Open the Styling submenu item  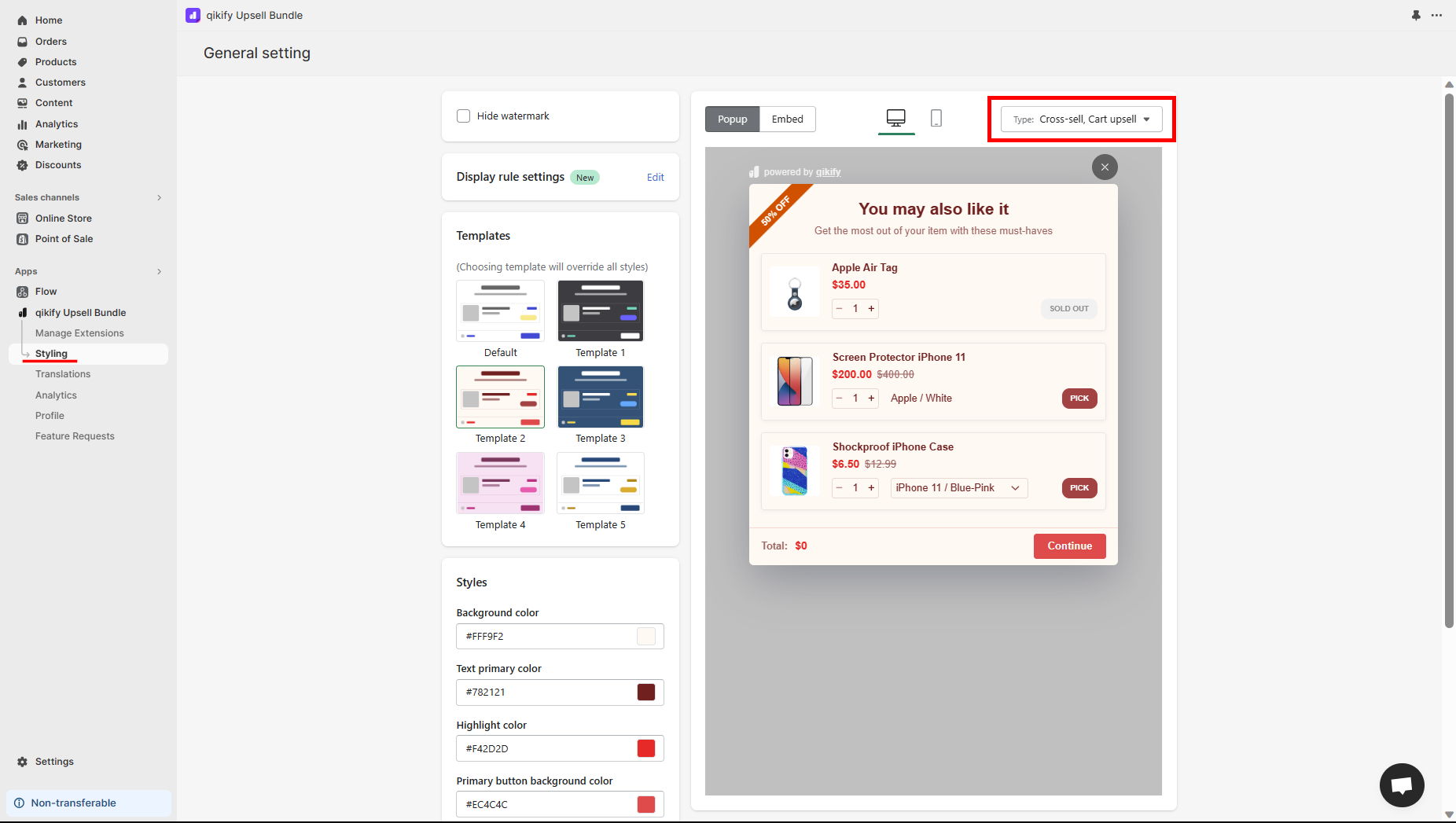51,354
